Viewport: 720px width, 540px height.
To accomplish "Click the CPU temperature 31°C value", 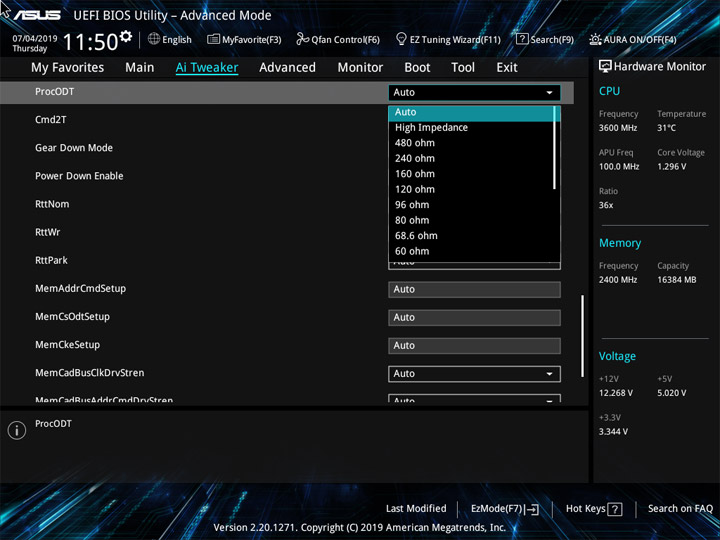I will coord(666,128).
